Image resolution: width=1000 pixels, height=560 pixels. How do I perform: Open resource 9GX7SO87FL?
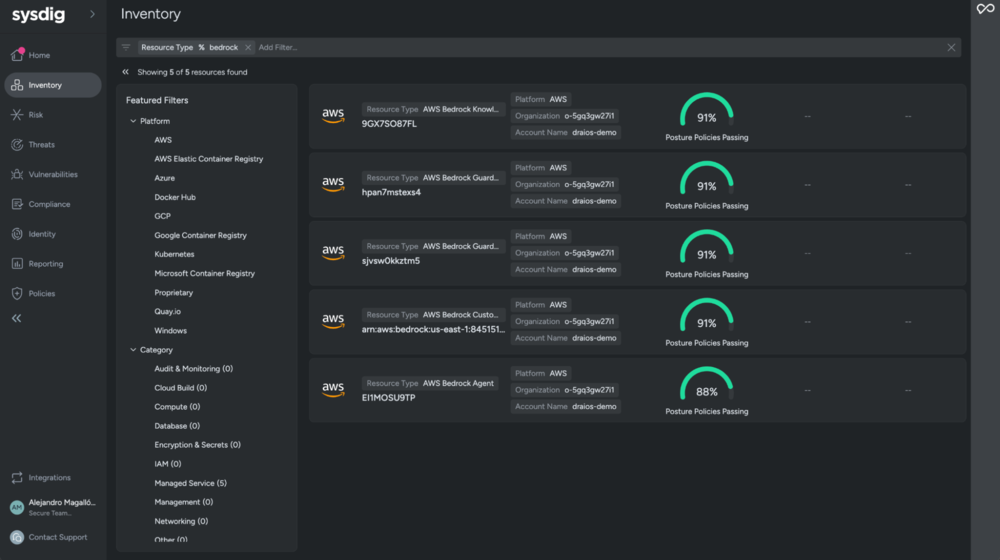389,124
